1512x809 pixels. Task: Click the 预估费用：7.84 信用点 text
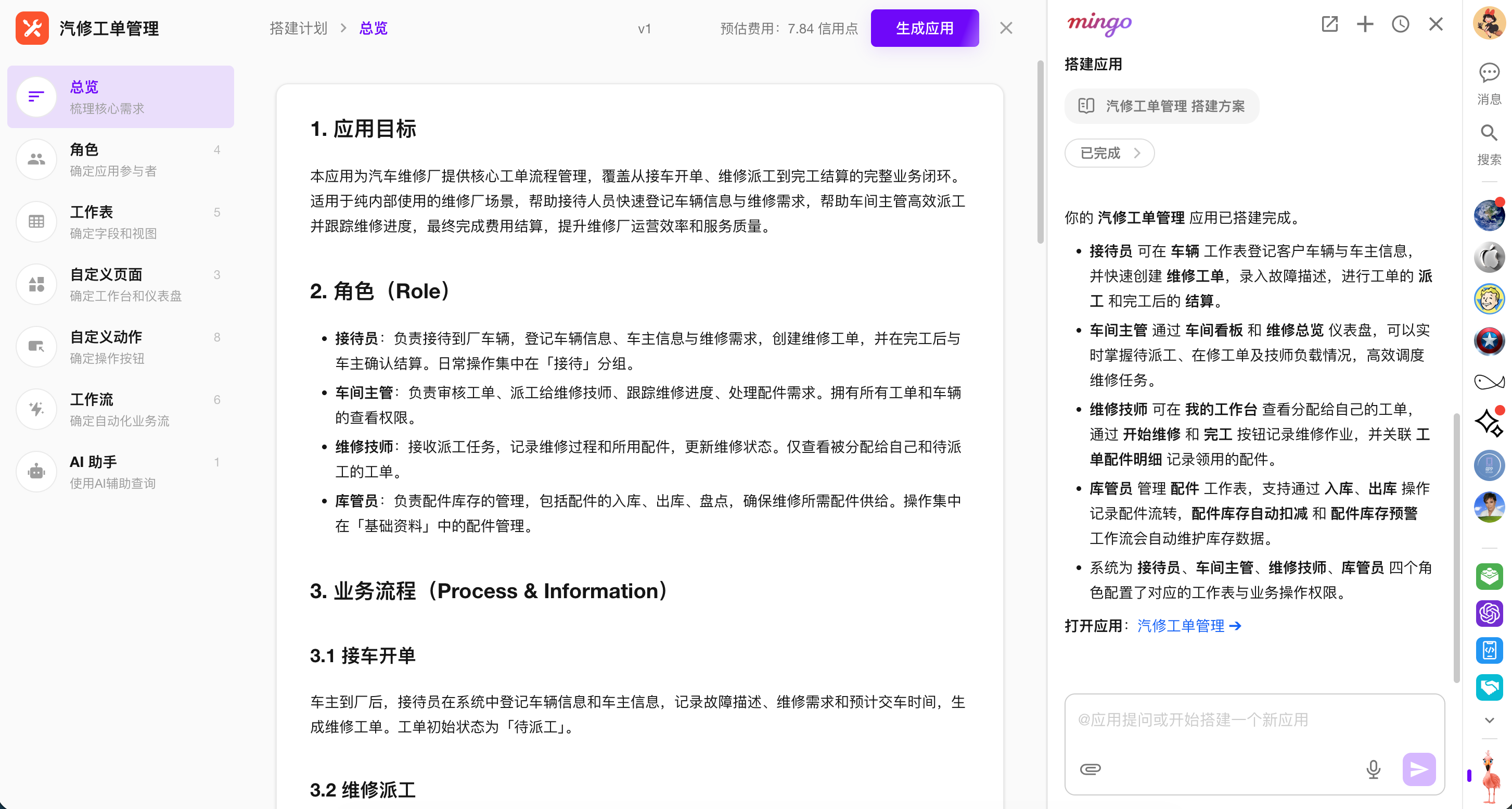[789, 28]
